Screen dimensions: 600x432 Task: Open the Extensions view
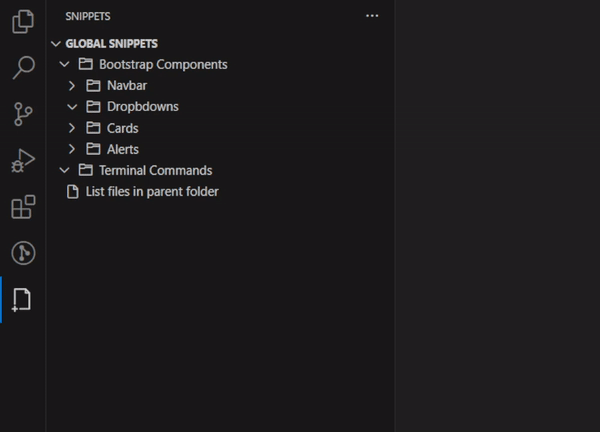pyautogui.click(x=23, y=207)
